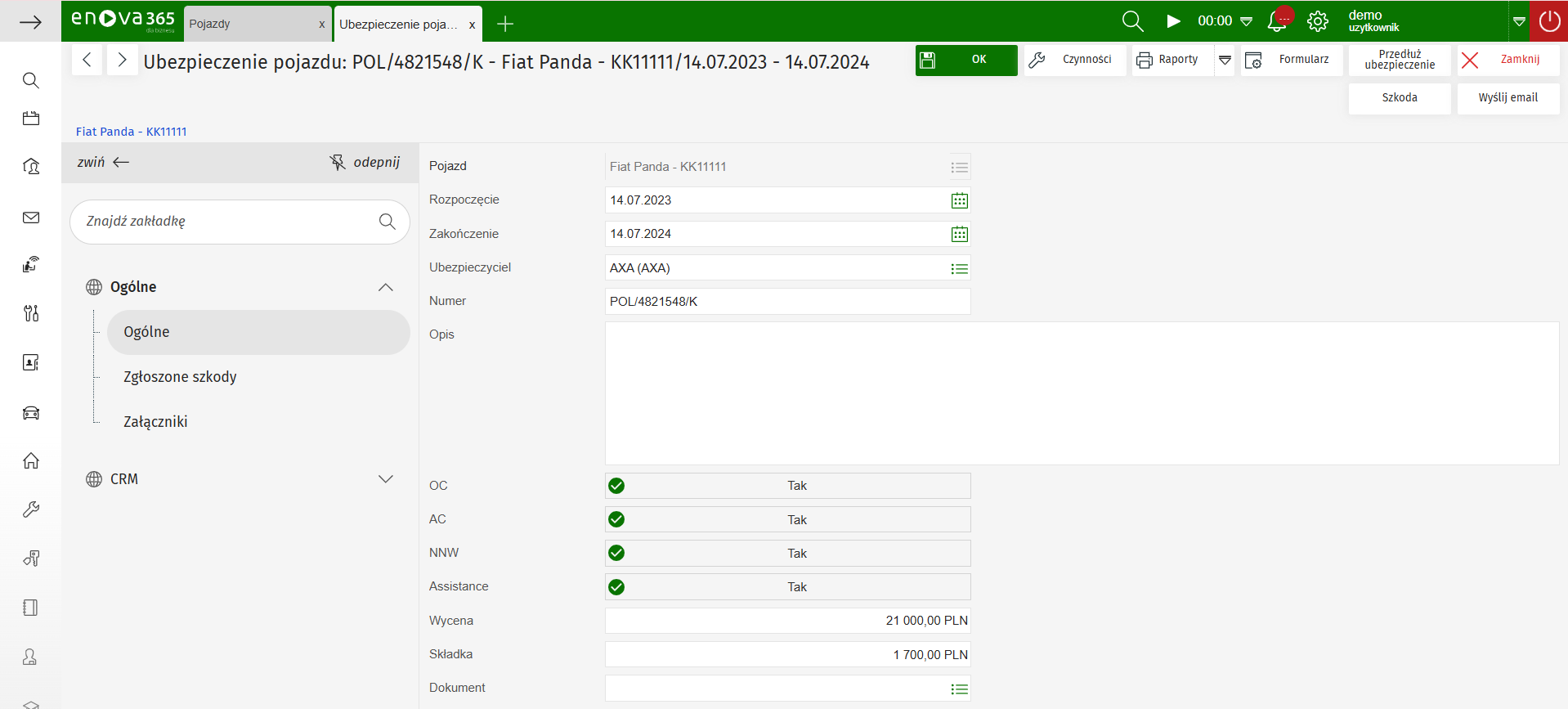Follow the Fiat Panda - KK11111 link
Viewport: 1568px width, 709px height.
132,132
